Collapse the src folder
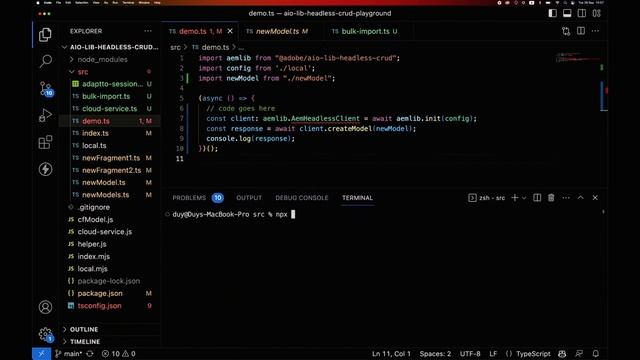640x360 pixels. 110,72
